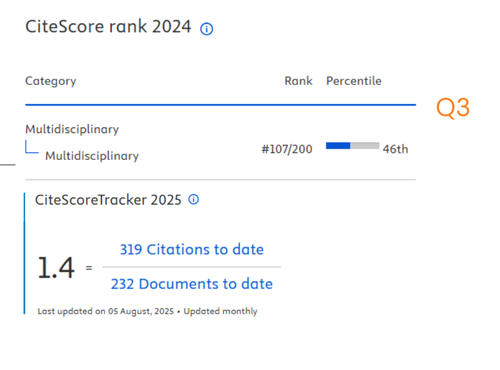This screenshot has width=500, height=370.
Task: Select the indented Multidisciplinary subcategory
Action: (x=92, y=156)
